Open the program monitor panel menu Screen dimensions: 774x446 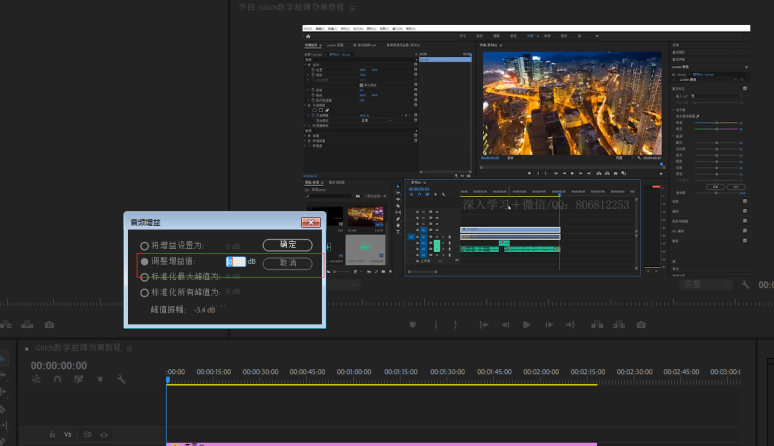352,7
